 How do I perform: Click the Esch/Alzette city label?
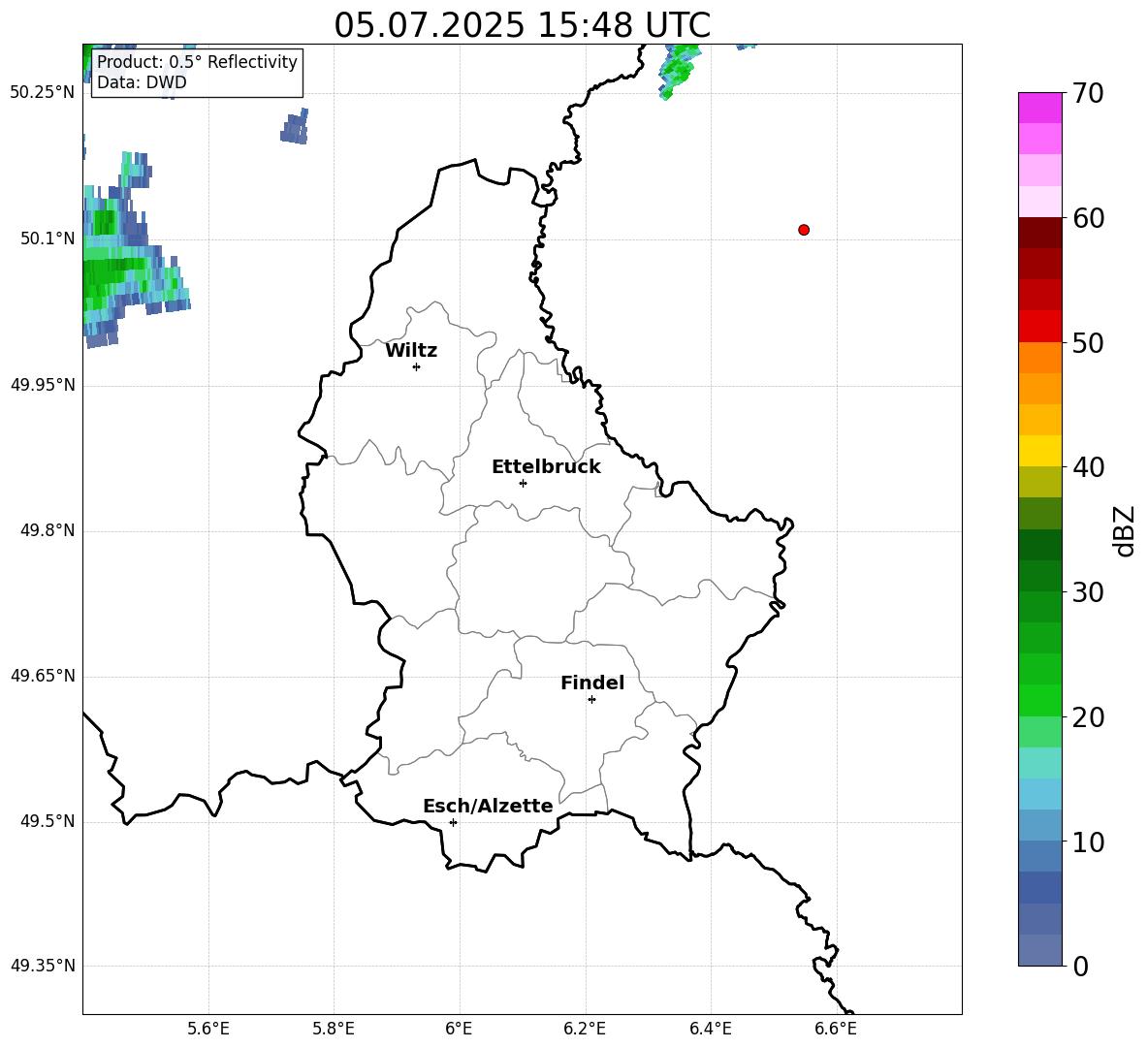pos(488,806)
